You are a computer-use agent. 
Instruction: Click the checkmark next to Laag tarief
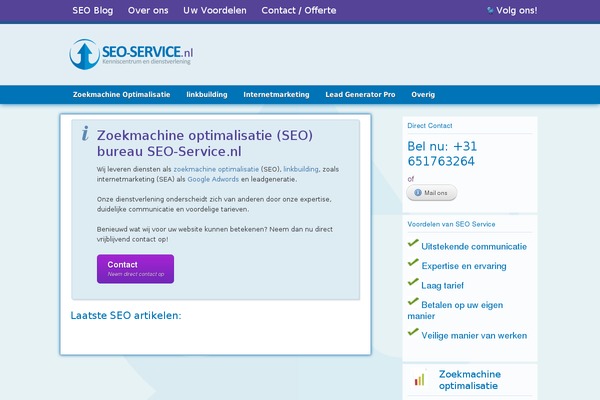(413, 283)
